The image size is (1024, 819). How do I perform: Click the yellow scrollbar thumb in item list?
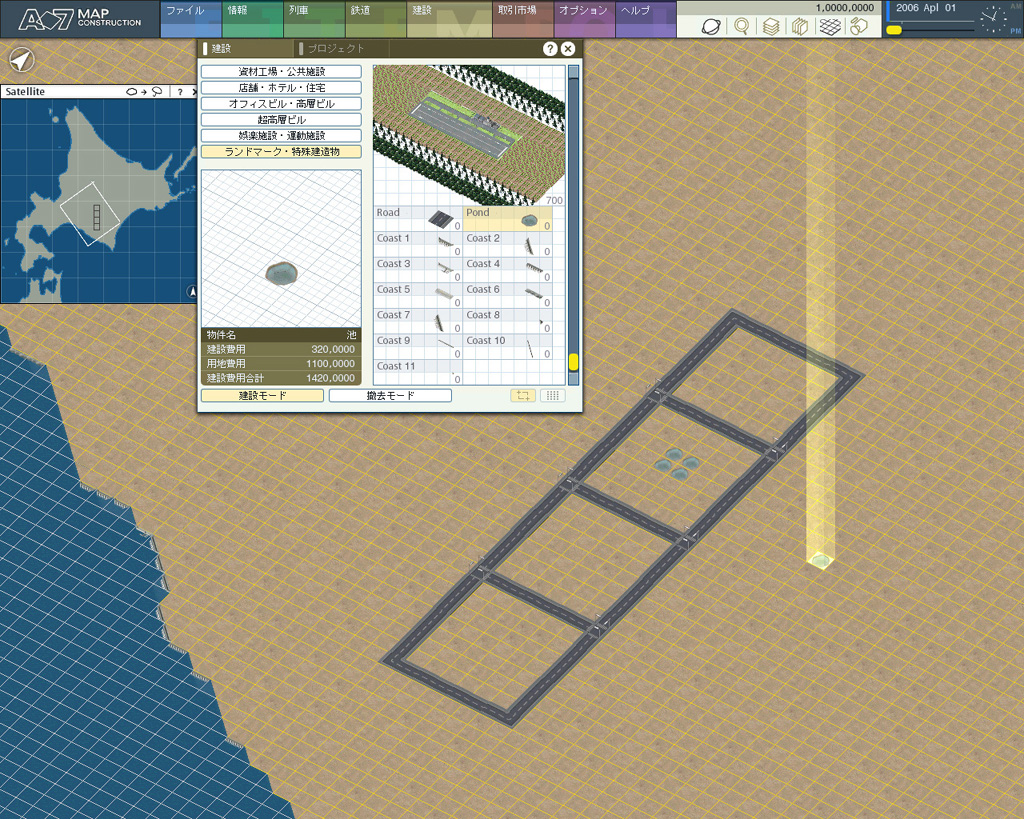click(573, 361)
